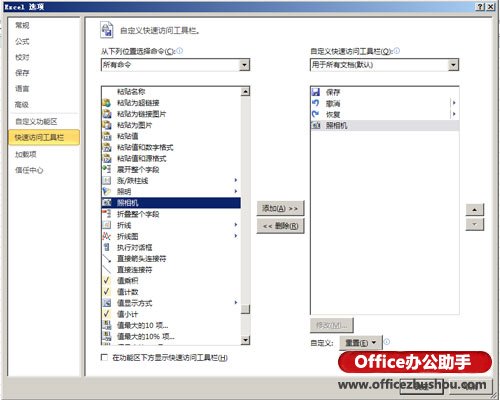
Task: Select the 粘贴为超链接 command icon
Action: (x=106, y=103)
